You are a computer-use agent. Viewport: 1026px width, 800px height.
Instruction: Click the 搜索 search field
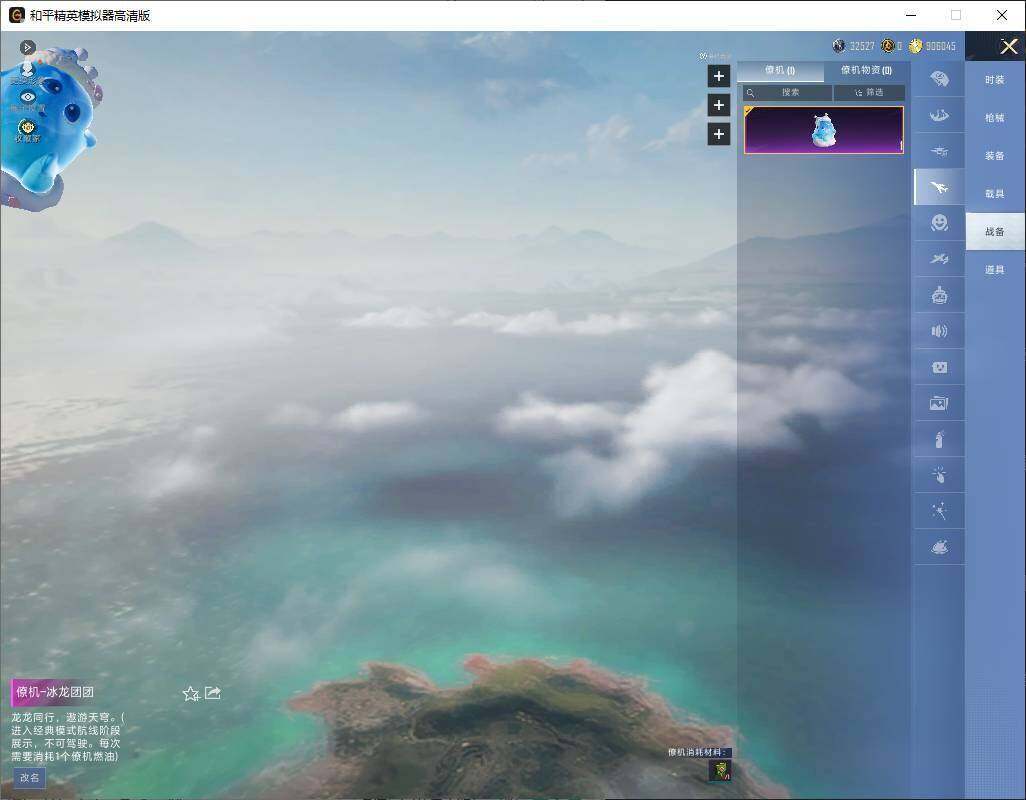point(788,93)
